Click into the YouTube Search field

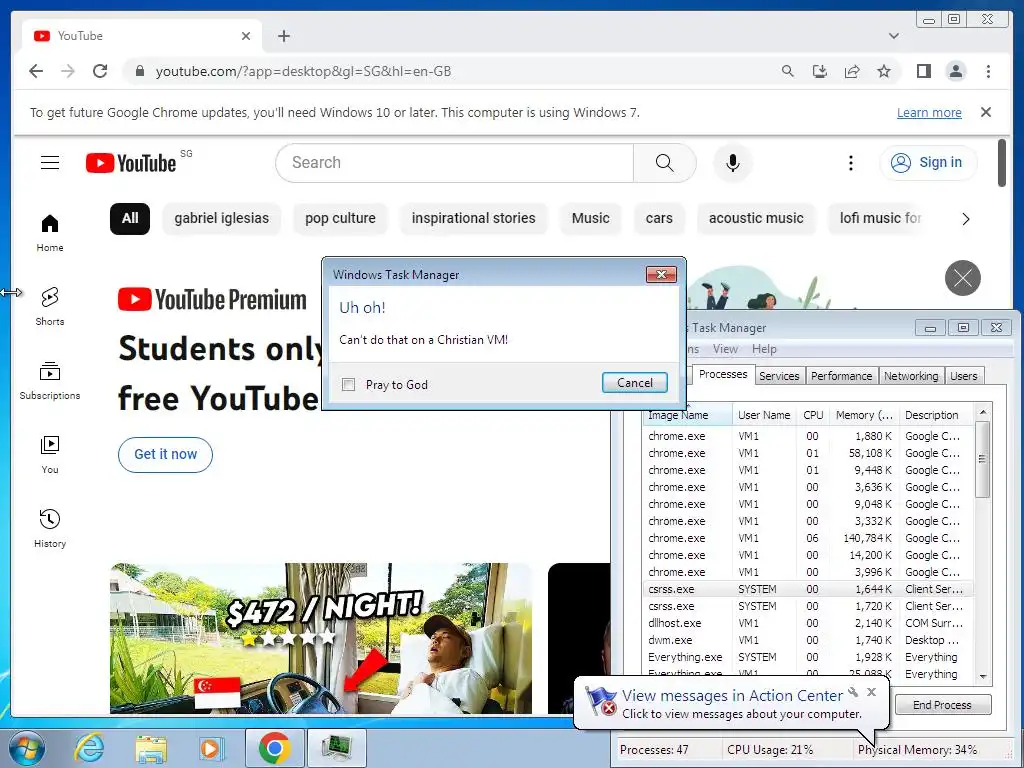pos(454,163)
